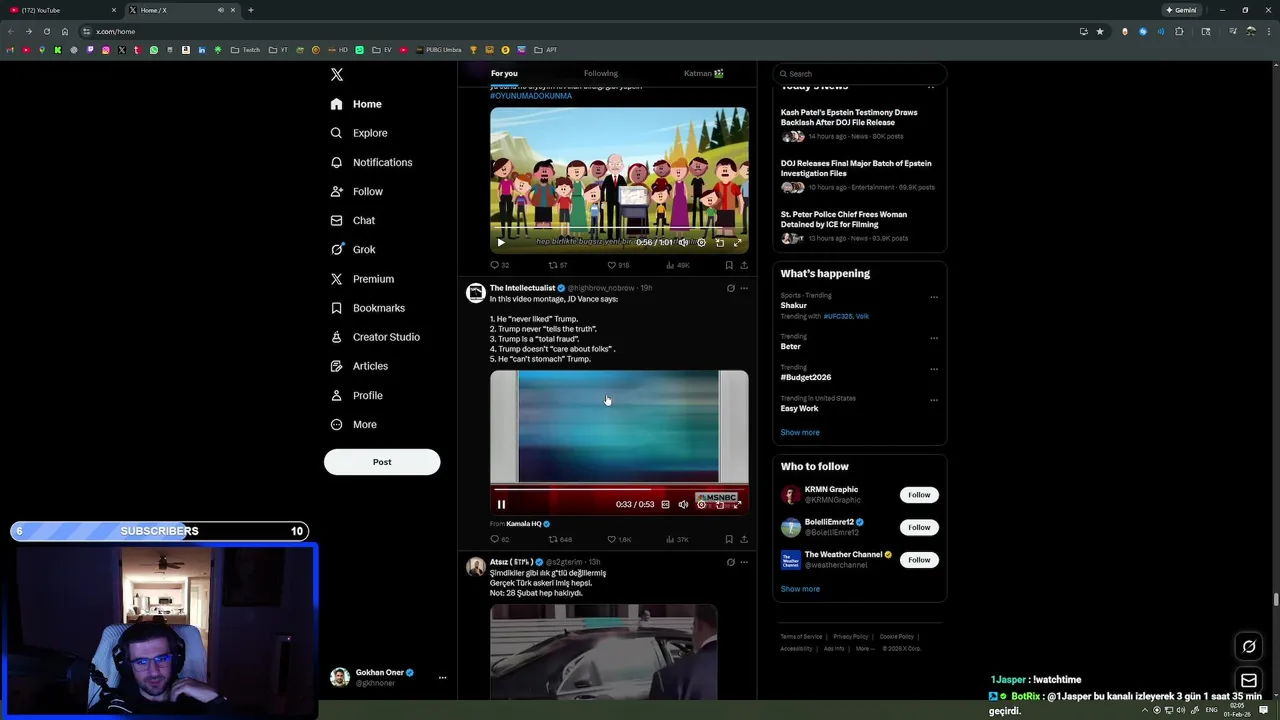The width and height of the screenshot is (1280, 720).
Task: Open Kamala HQ source link
Action: (x=524, y=524)
